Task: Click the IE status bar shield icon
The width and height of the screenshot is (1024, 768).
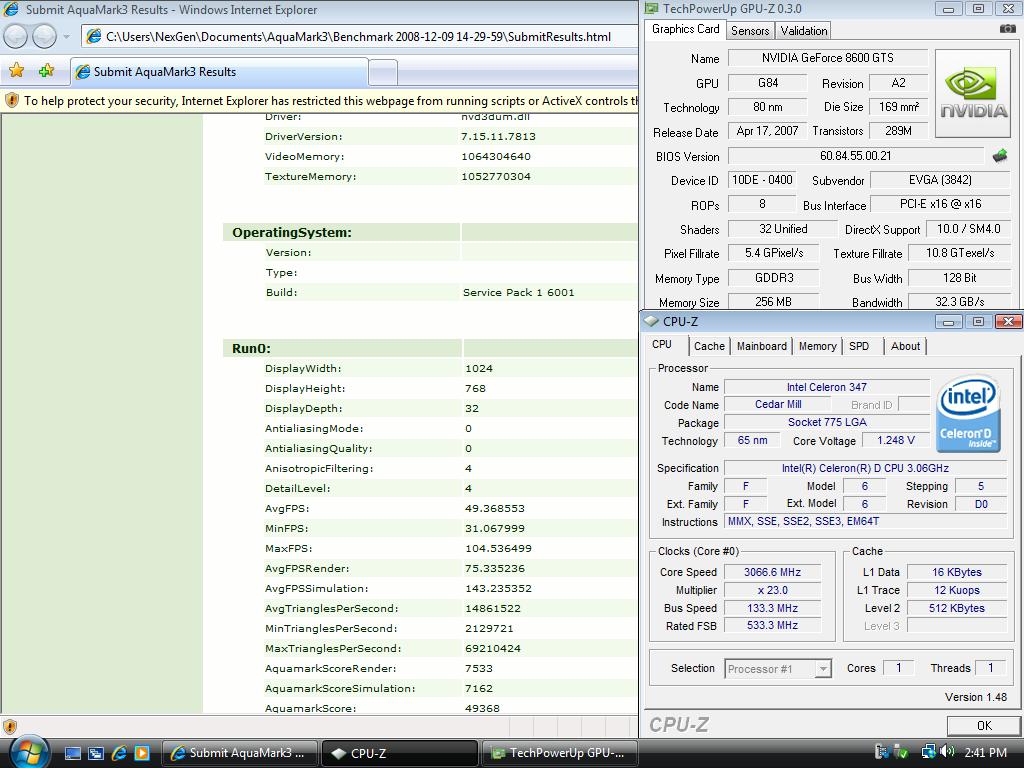Action: point(10,726)
